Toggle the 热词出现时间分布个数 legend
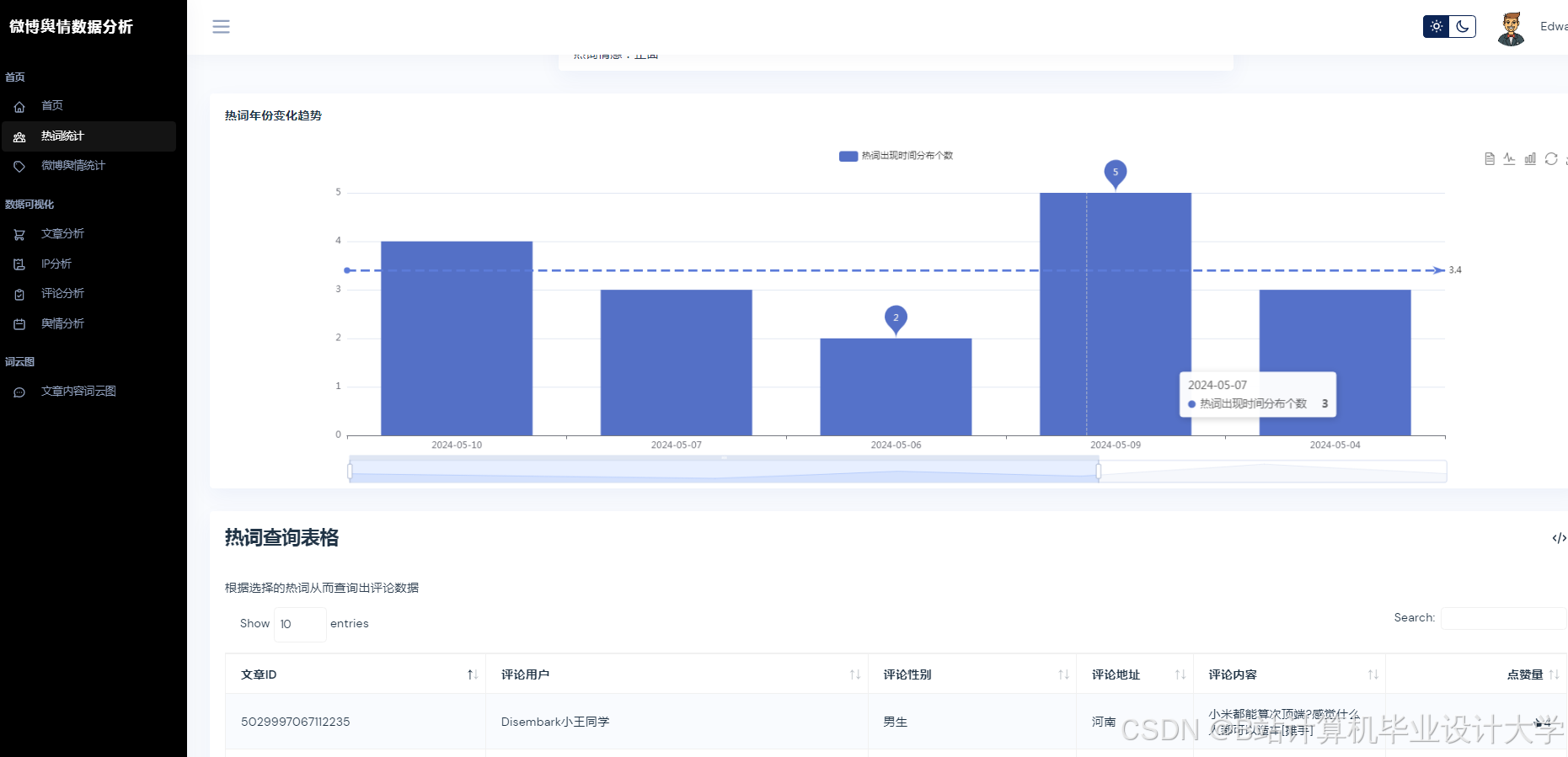Image resolution: width=1568 pixels, height=757 pixels. [896, 156]
